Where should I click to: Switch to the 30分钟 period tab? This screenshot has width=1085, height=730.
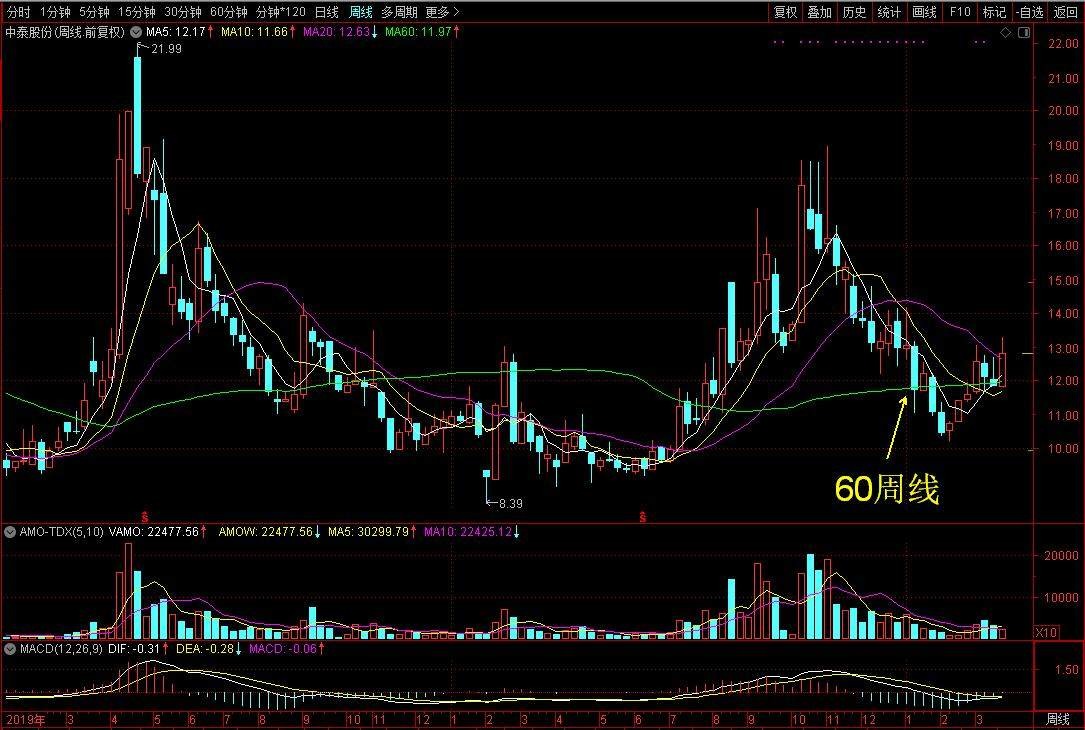[x=183, y=12]
